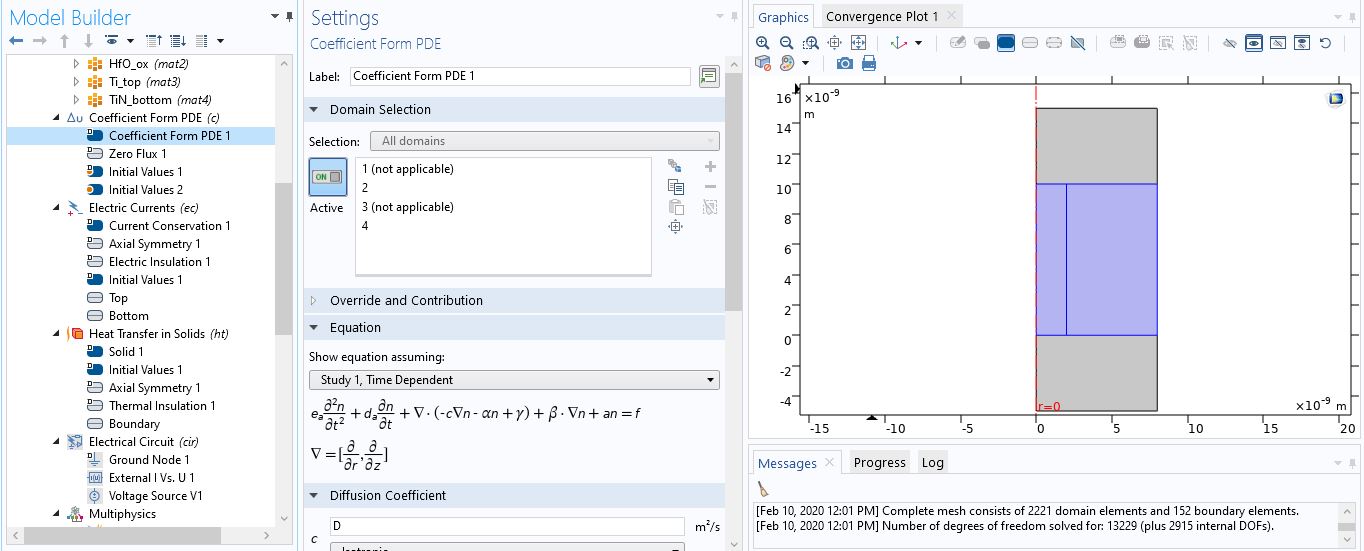The width and height of the screenshot is (1364, 551).
Task: Click the Zoom Extents icon
Action: 858,43
